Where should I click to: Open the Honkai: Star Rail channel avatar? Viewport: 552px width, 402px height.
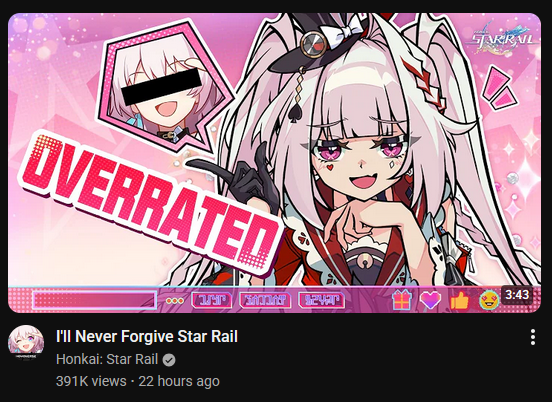click(26, 343)
